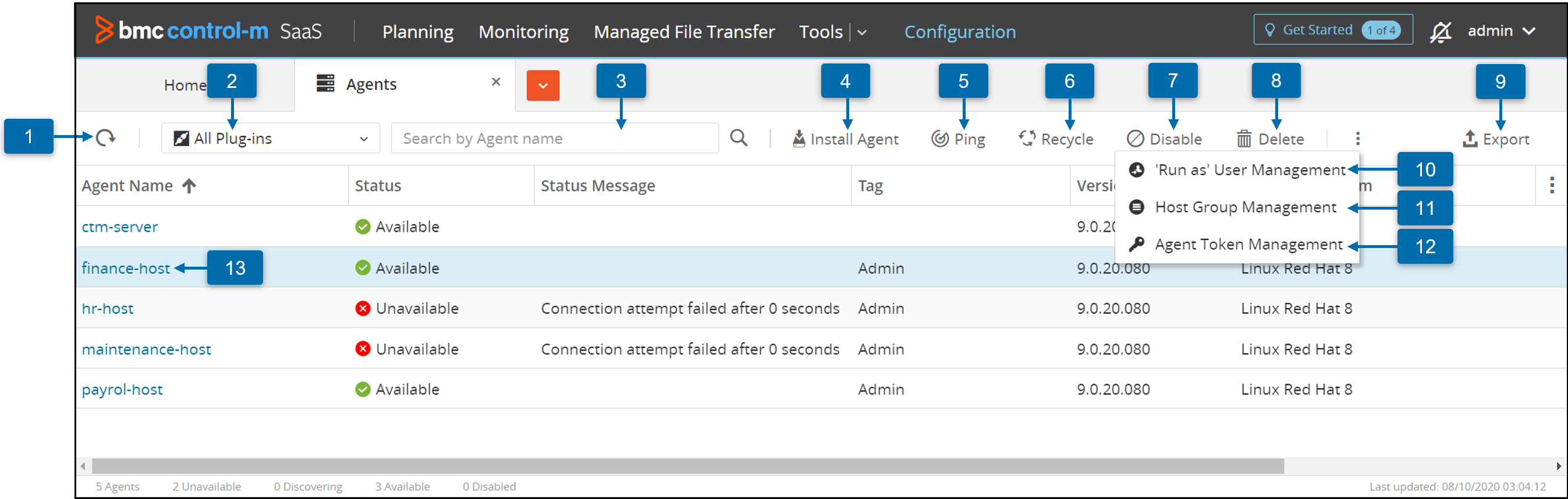Click the Get Started button
1568x499 pixels.
(x=1332, y=30)
